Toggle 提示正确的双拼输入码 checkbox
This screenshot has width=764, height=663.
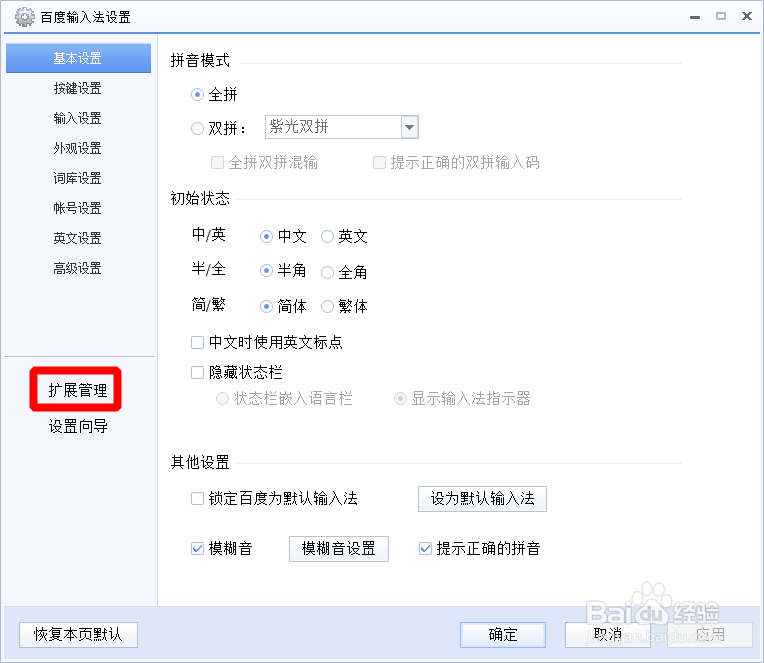point(379,162)
